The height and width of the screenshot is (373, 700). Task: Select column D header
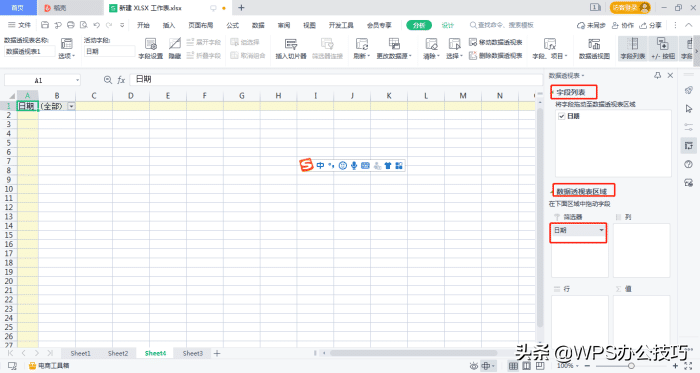[x=131, y=95]
